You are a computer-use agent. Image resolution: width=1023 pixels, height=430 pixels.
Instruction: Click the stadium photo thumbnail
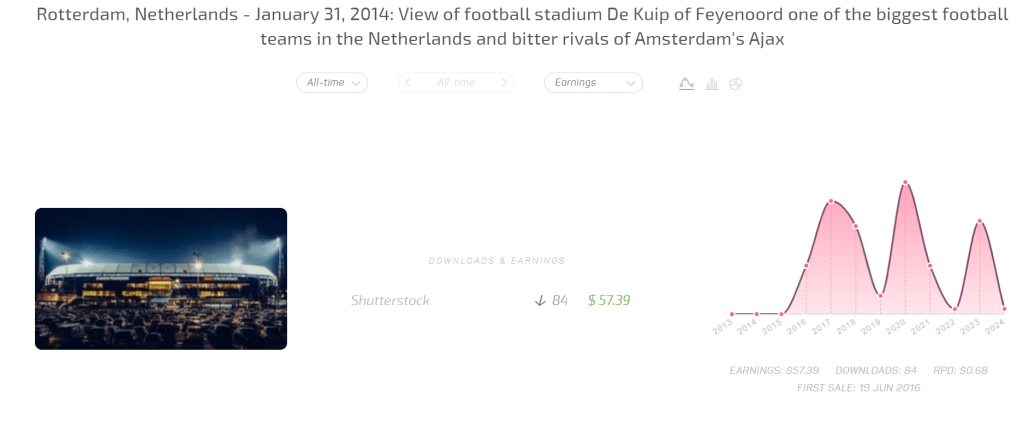161,278
